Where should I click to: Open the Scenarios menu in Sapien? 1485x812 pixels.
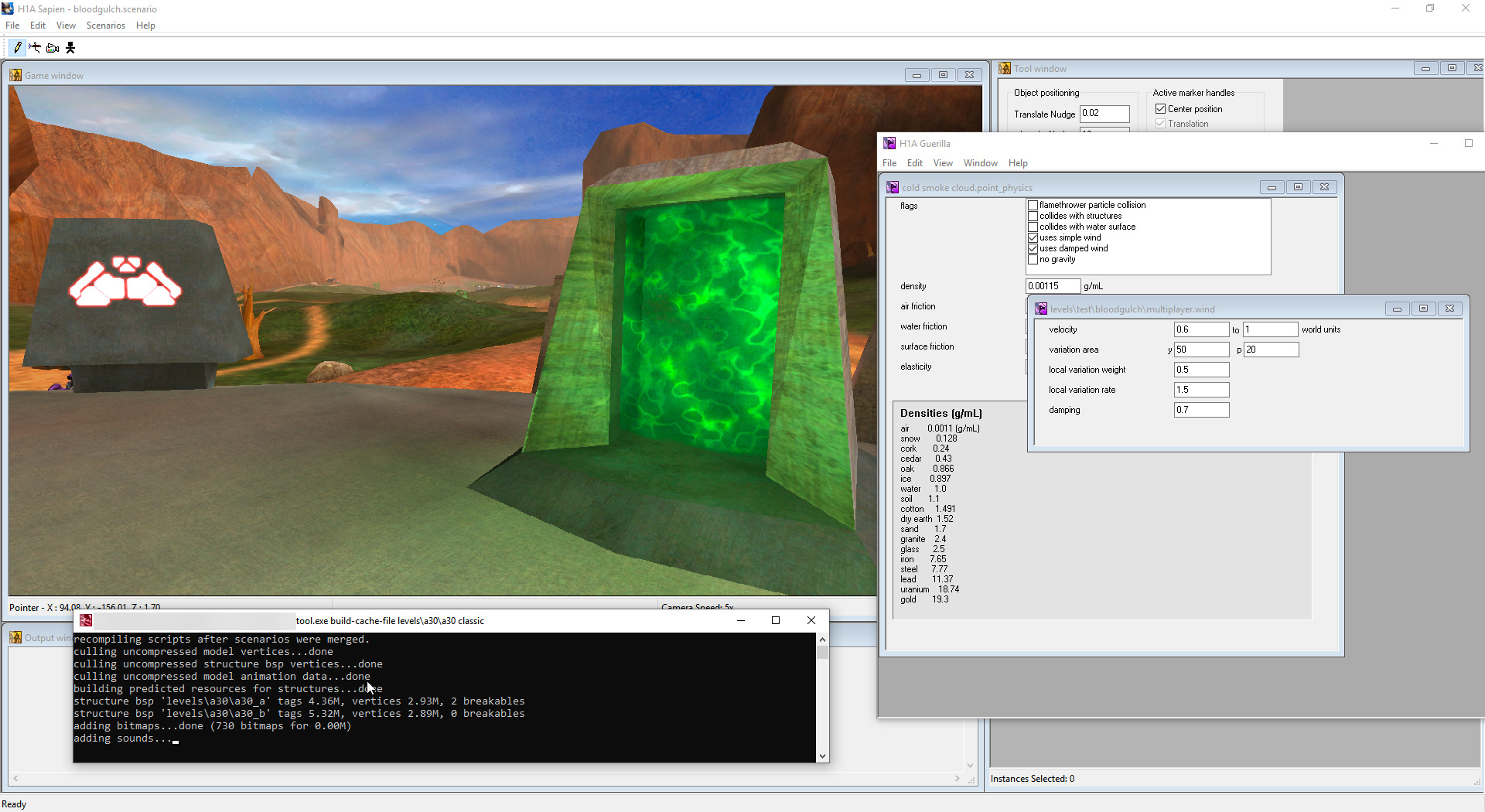pos(106,26)
